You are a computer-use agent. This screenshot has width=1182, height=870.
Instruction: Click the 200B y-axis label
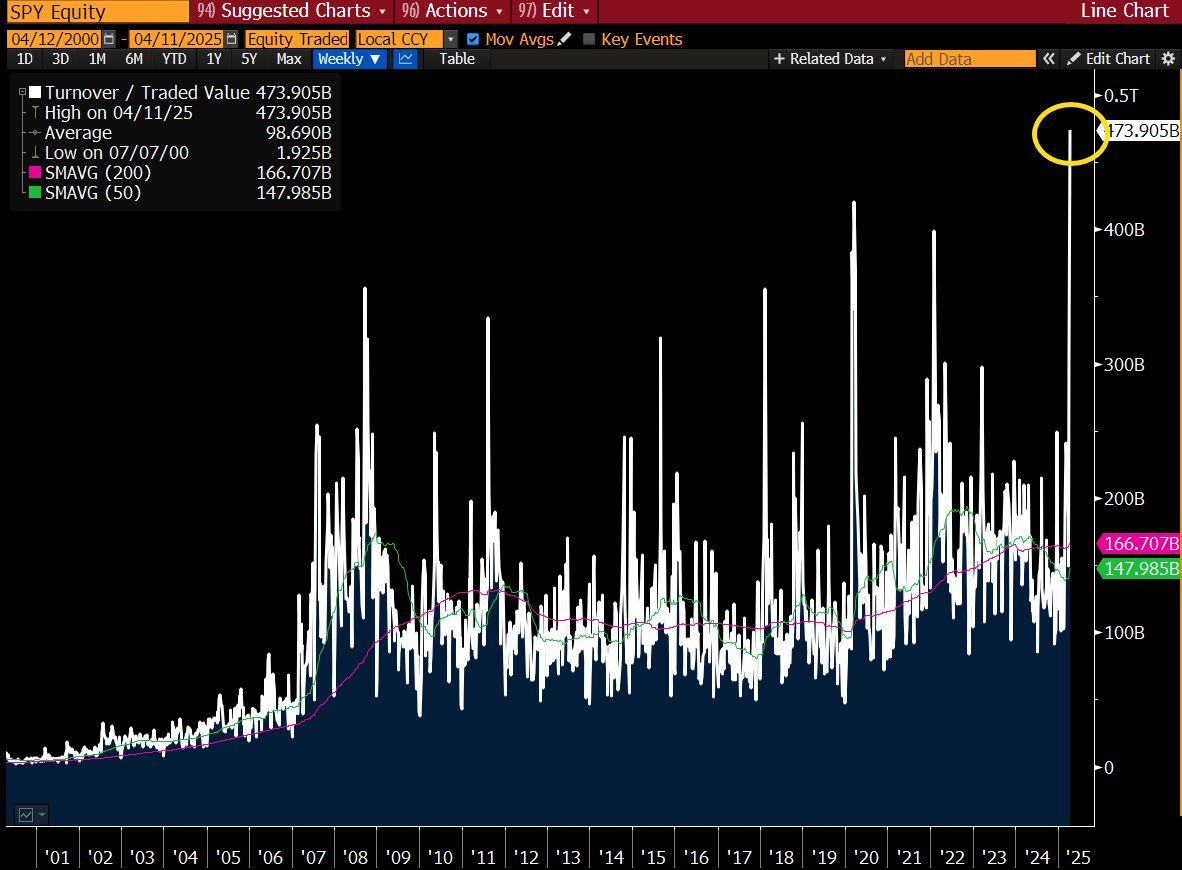click(x=1124, y=499)
